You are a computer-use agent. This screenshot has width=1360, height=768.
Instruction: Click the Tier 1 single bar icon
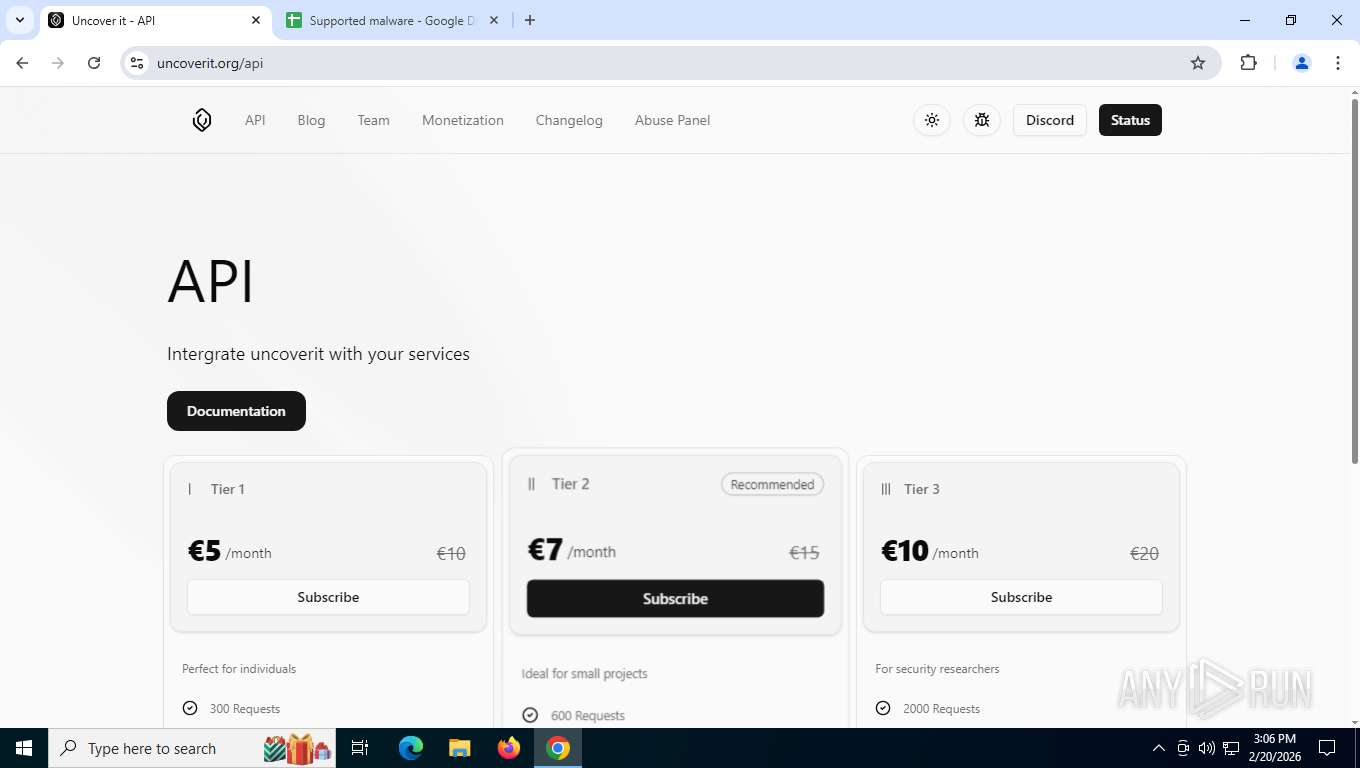(190, 489)
